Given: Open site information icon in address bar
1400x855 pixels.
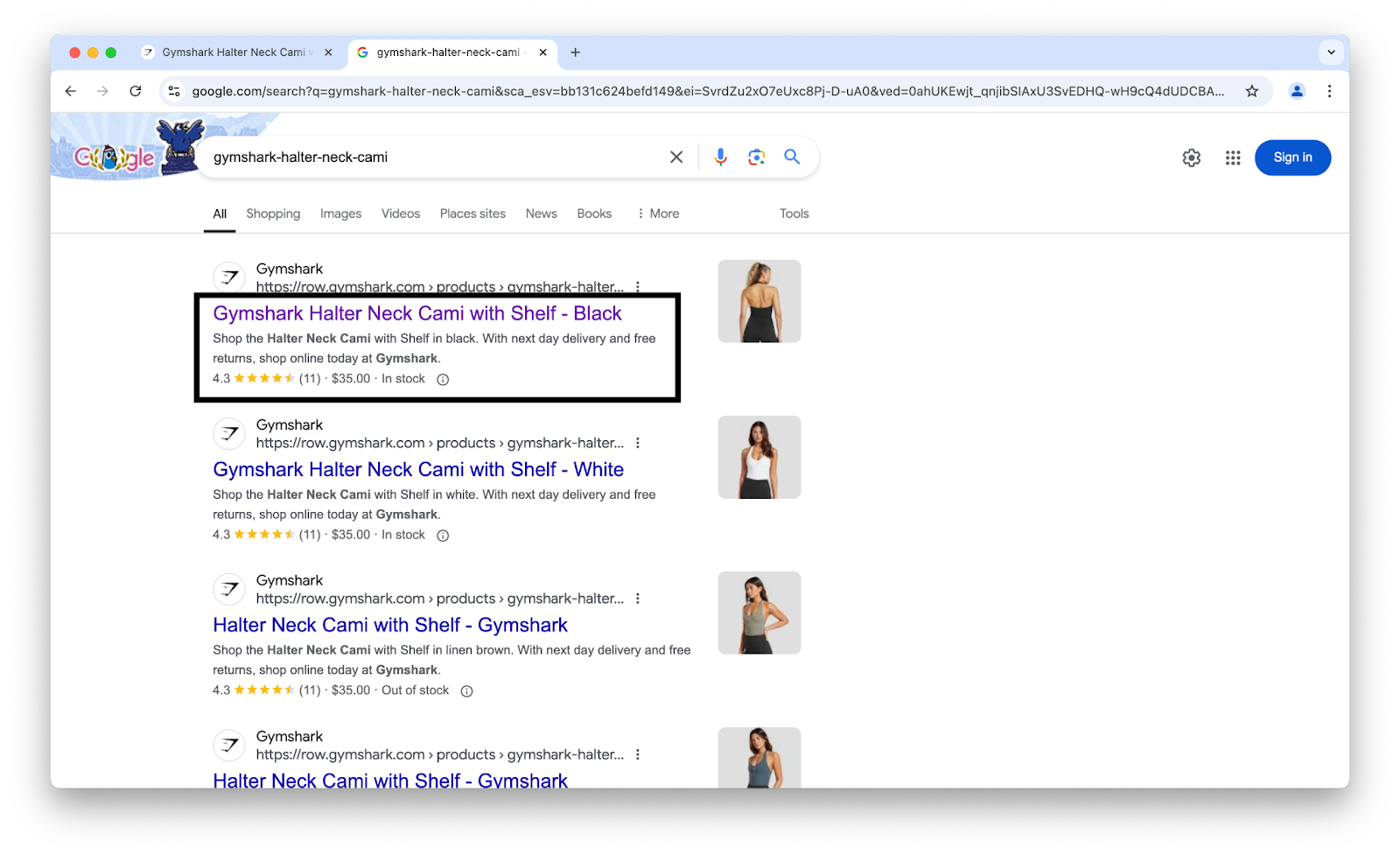Looking at the screenshot, I should point(174,91).
